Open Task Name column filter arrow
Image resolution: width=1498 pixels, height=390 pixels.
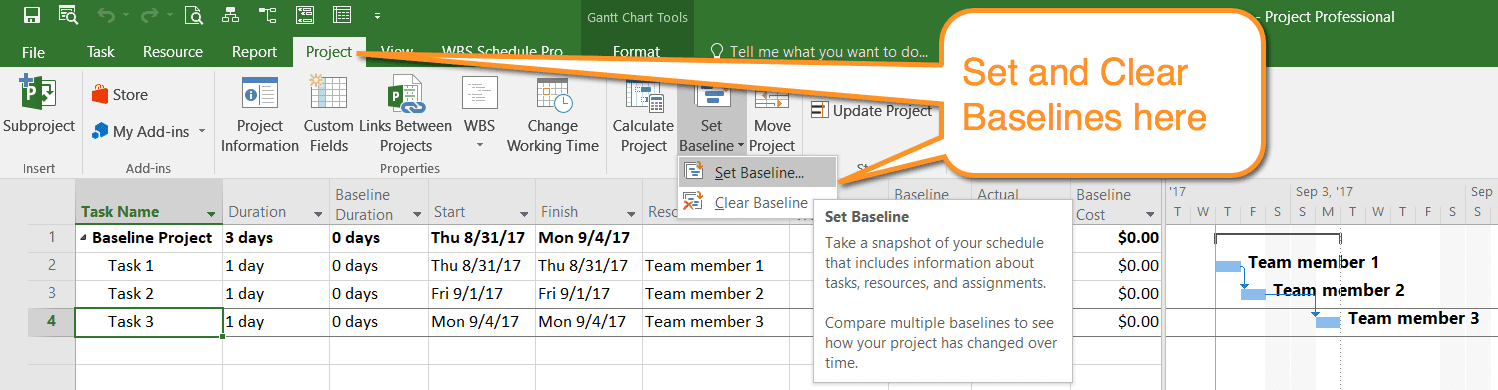pos(211,214)
